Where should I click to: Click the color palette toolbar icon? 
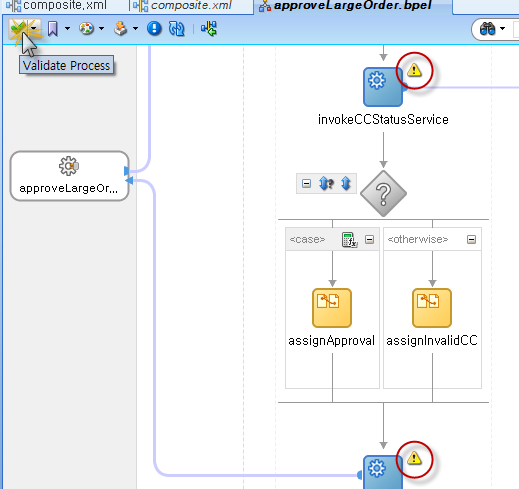pos(86,29)
